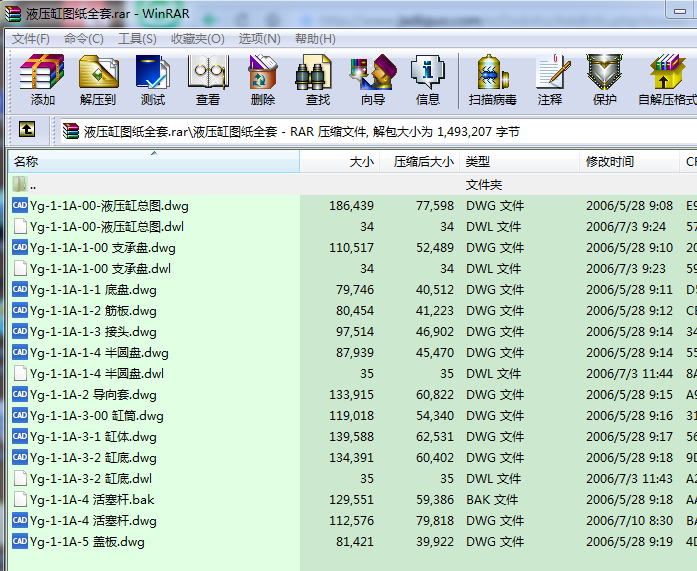
Task: Click CAD icon of 盖板.dwg
Action: pos(20,541)
